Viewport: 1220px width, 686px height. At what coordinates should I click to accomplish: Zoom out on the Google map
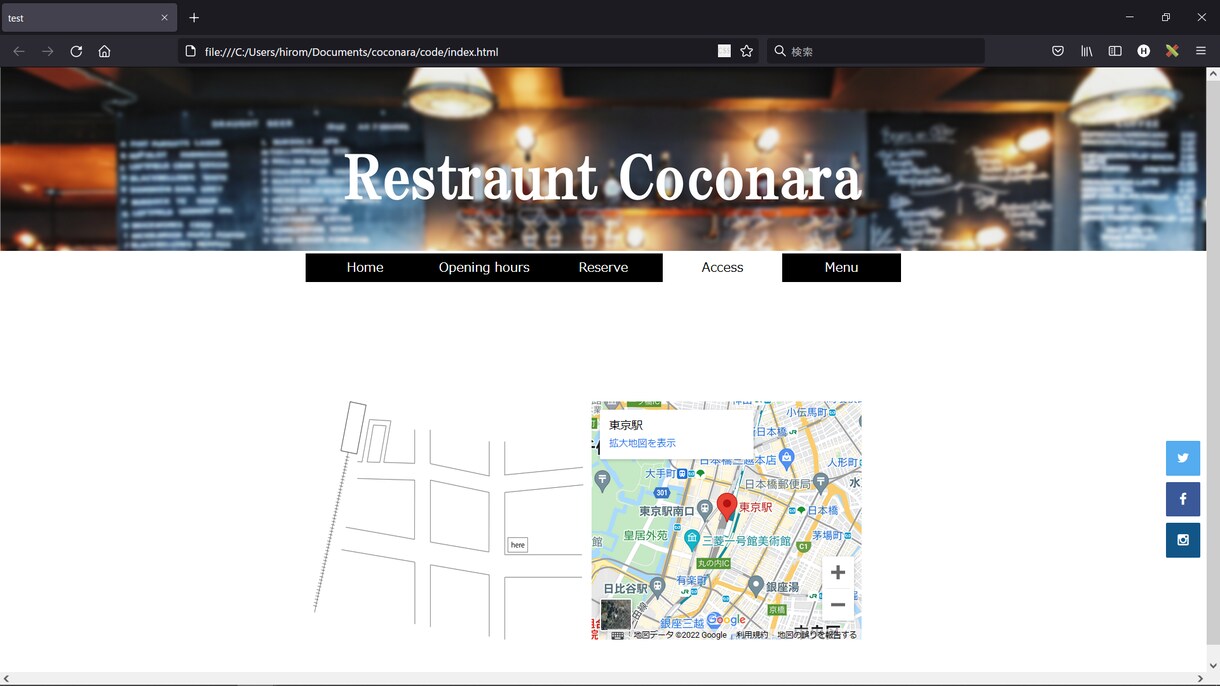[x=838, y=604]
